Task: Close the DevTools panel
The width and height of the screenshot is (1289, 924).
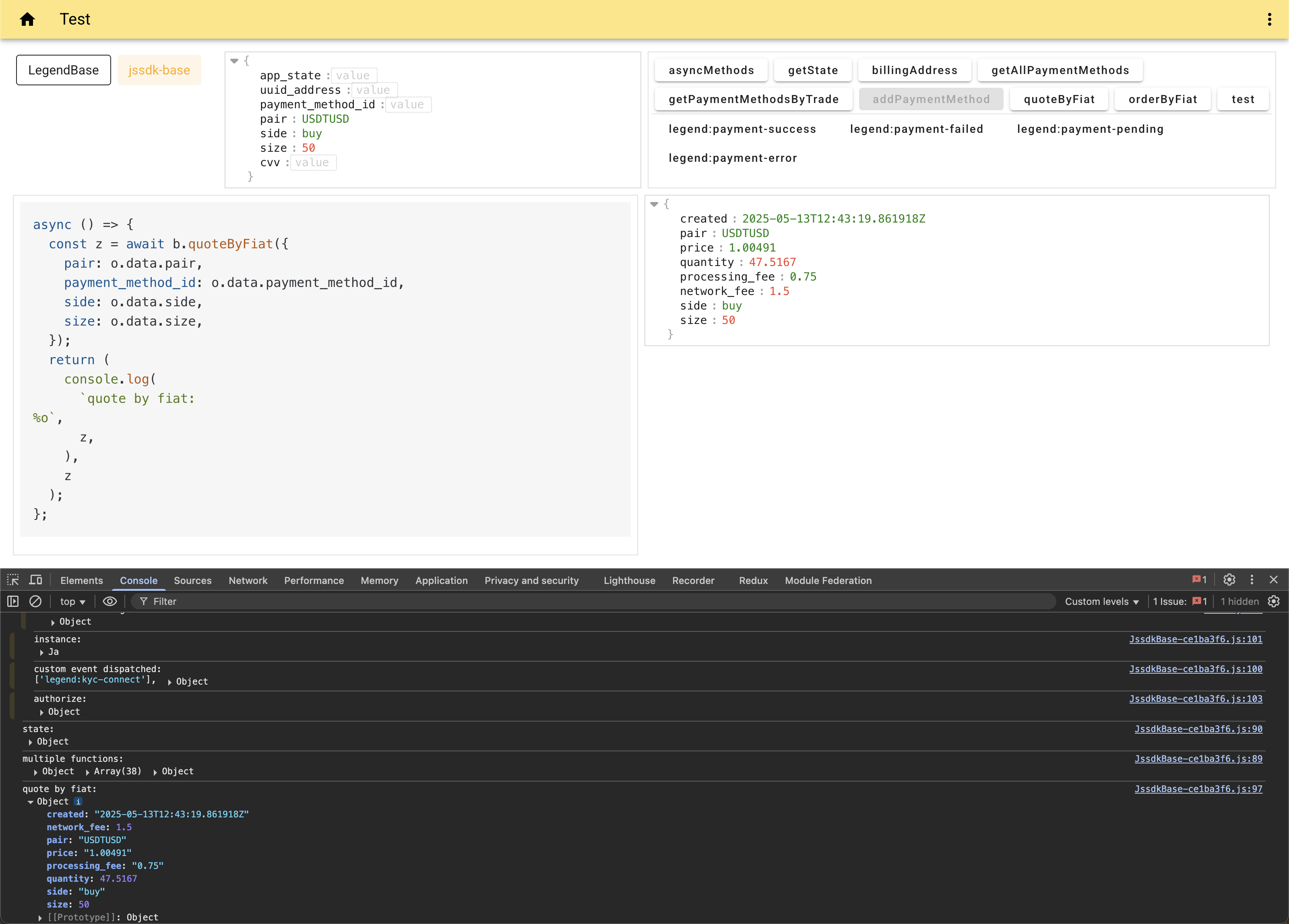Action: tap(1274, 580)
